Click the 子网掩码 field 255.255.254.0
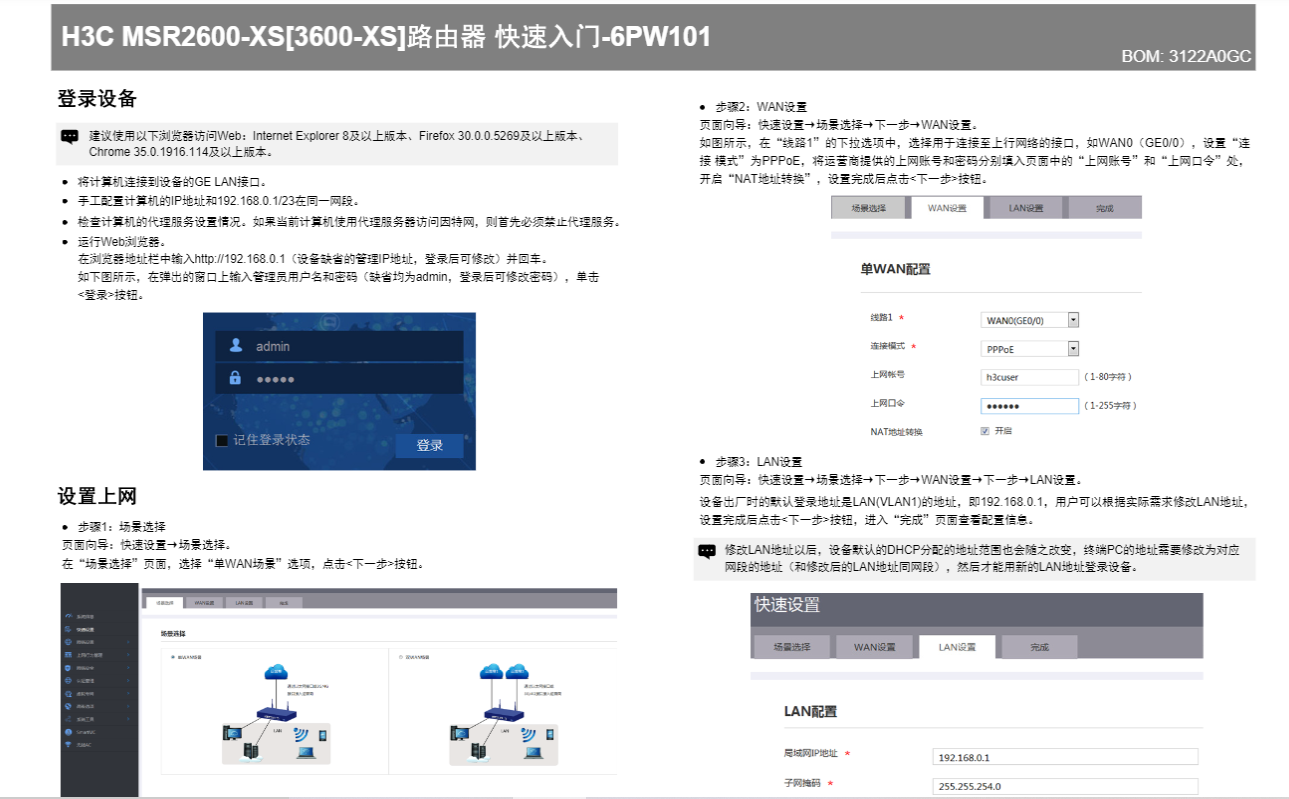The image size is (1289, 799). [1065, 786]
